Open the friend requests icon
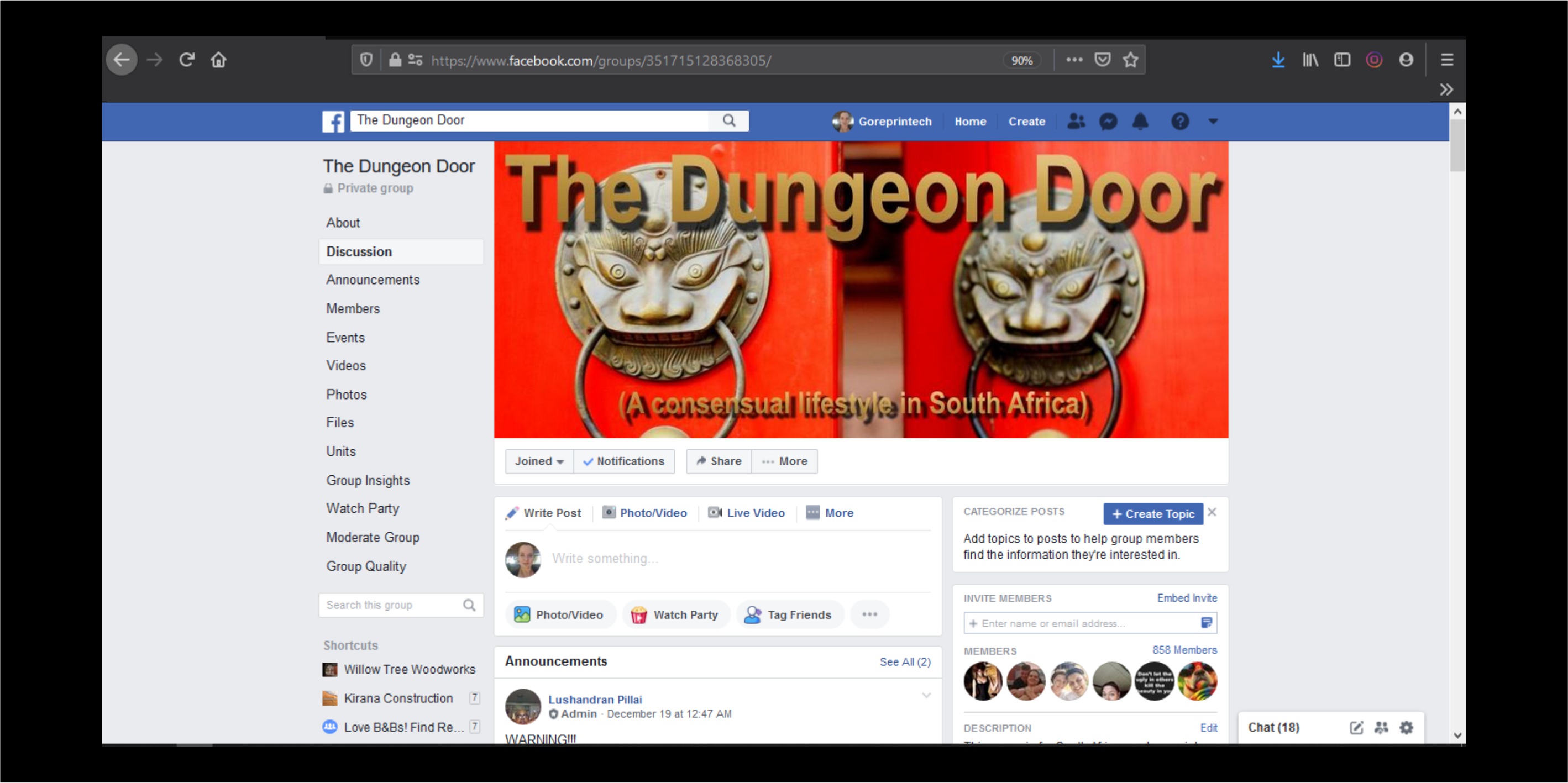Image resolution: width=1568 pixels, height=783 pixels. click(x=1076, y=122)
